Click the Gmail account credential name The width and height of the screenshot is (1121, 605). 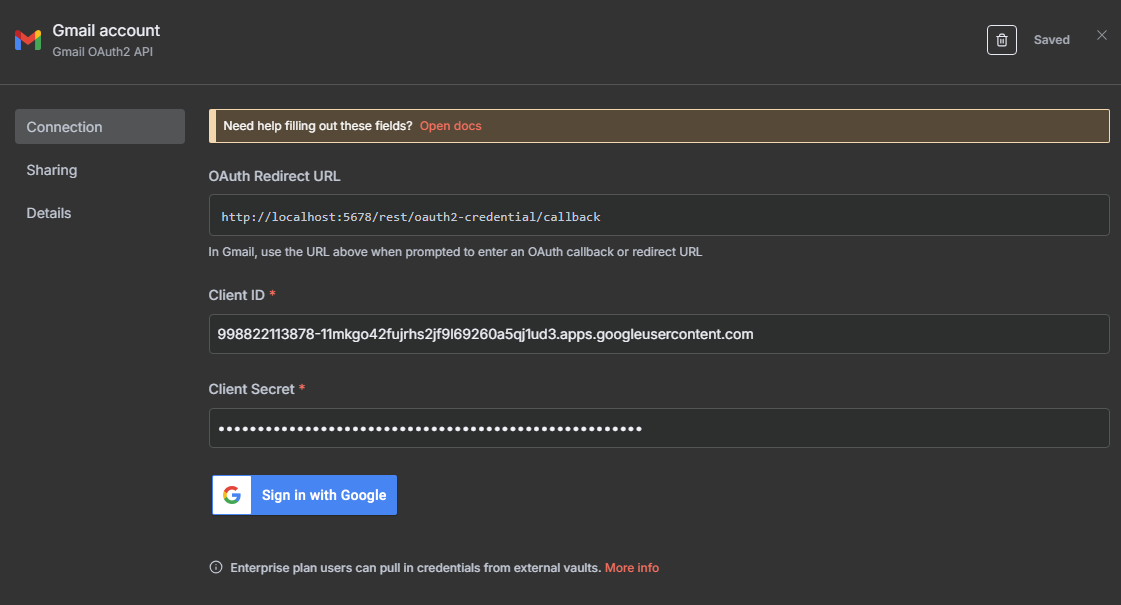pyautogui.click(x=106, y=31)
